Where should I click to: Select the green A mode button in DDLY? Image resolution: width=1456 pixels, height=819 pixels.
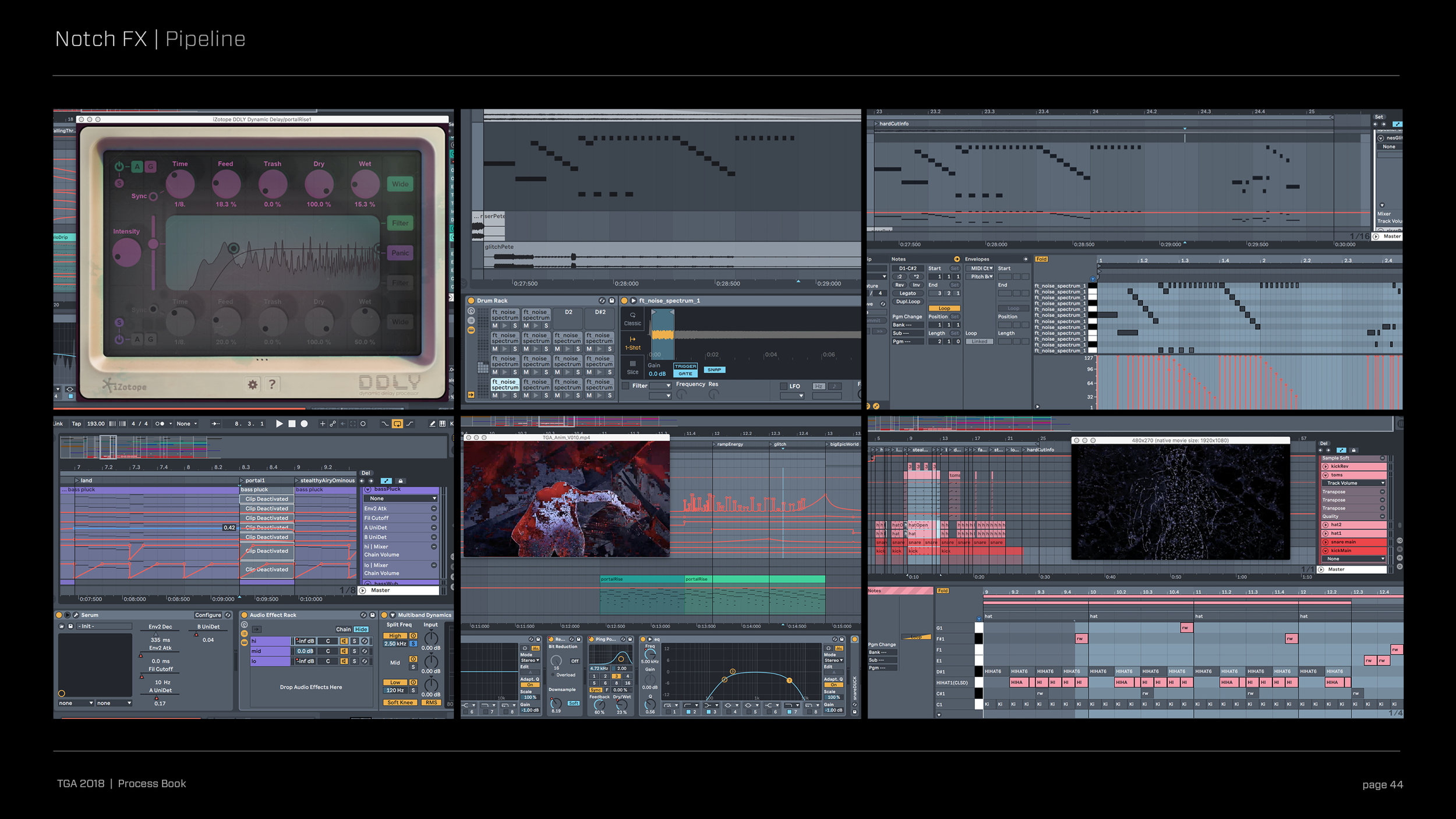coord(137,167)
